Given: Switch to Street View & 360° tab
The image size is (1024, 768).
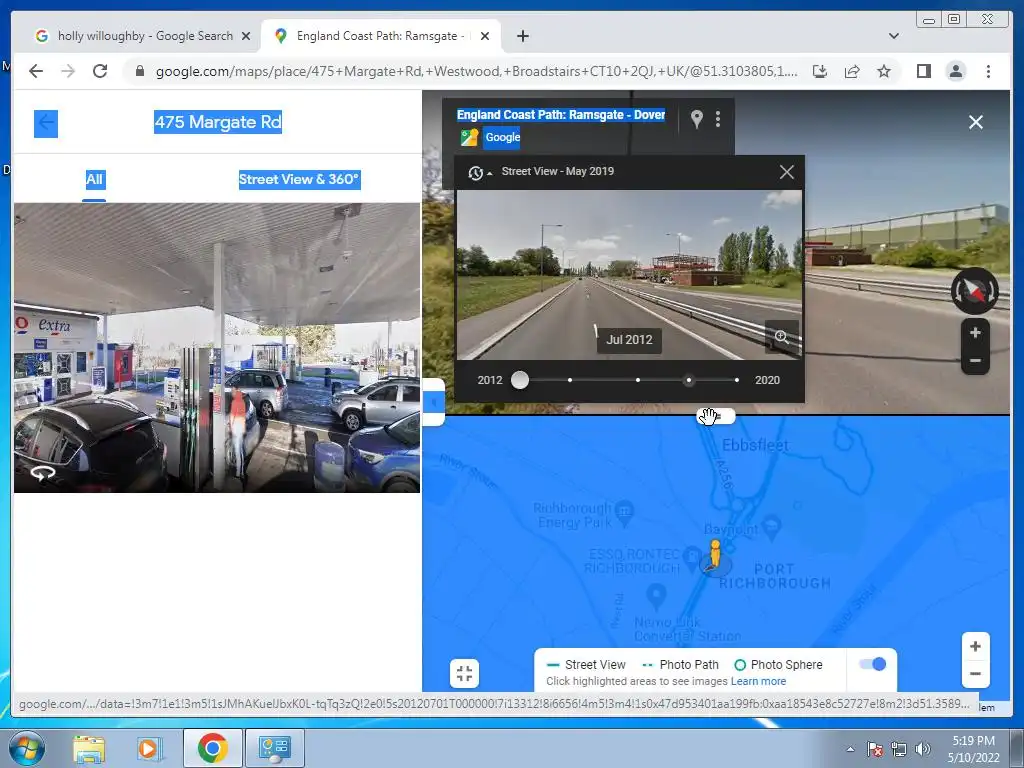Looking at the screenshot, I should [299, 180].
